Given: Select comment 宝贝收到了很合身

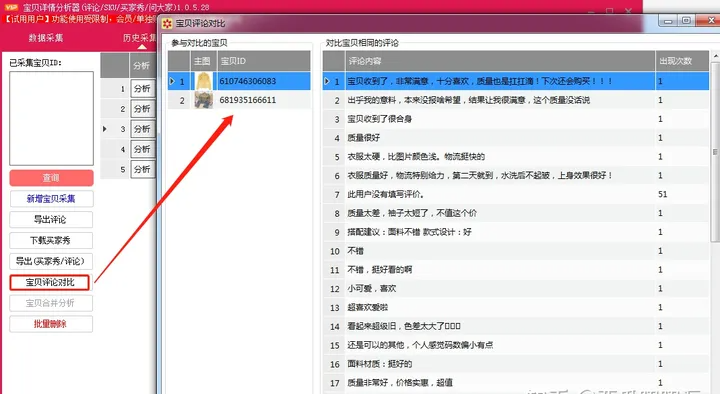Looking at the screenshot, I should point(516,119).
